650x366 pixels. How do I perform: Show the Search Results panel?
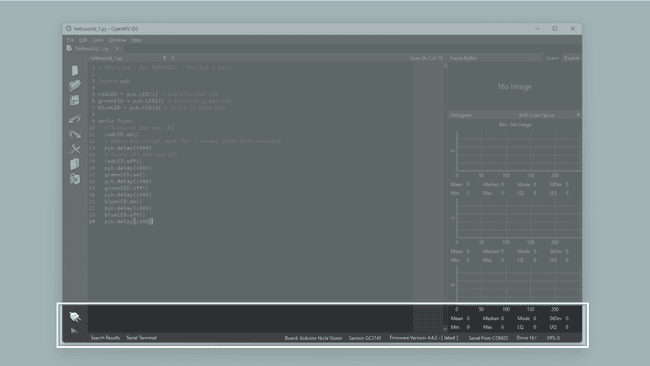(105, 338)
